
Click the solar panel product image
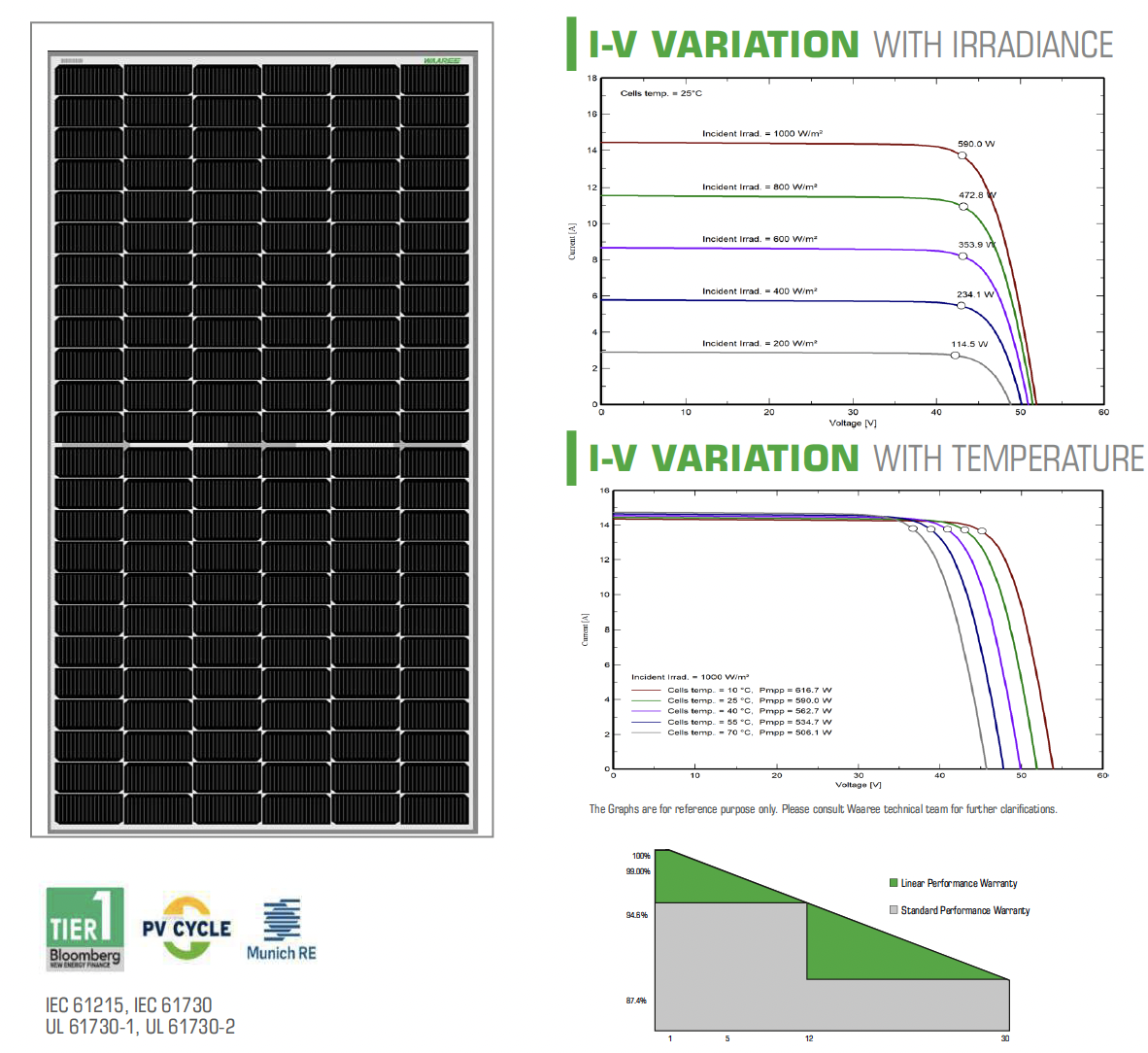tap(261, 442)
